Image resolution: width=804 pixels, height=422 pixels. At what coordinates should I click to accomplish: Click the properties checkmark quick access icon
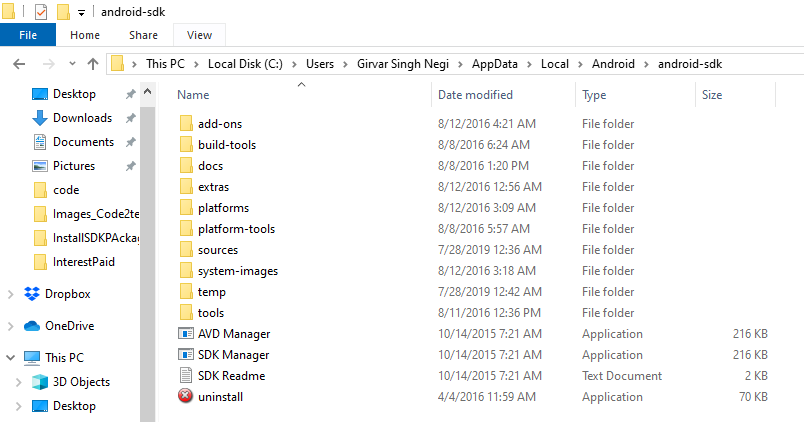[41, 11]
